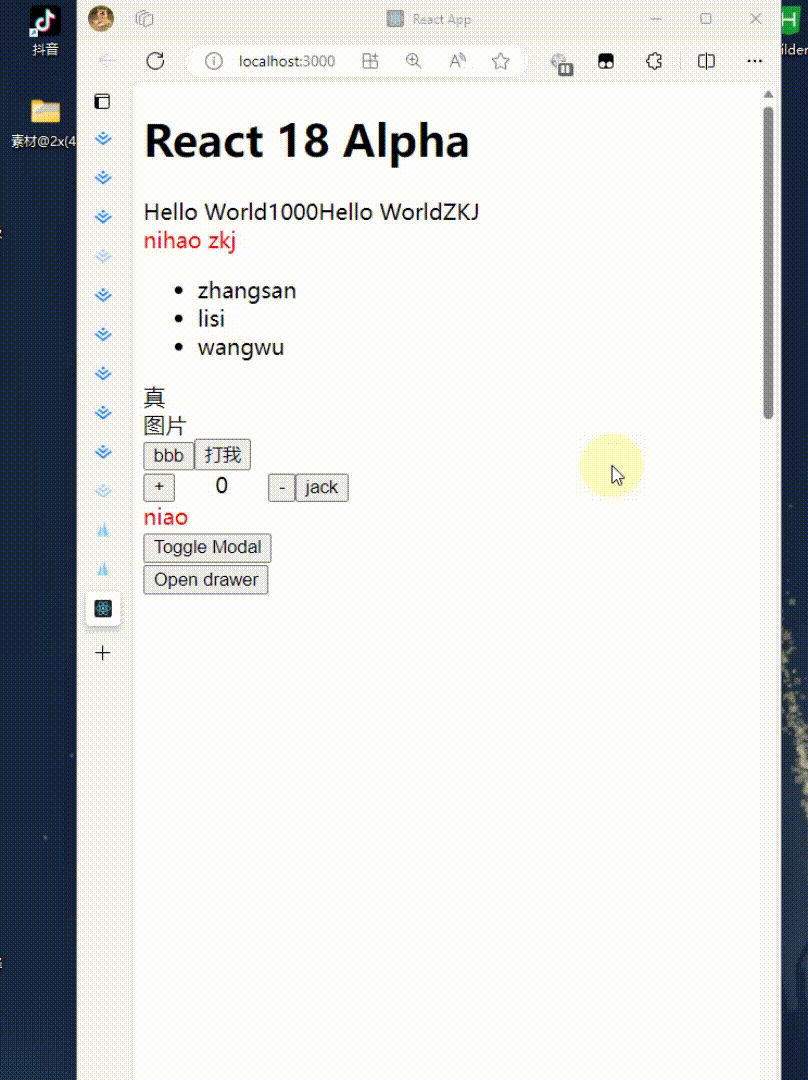The height and width of the screenshot is (1080, 808).
Task: Select the React App tab in vertical tabs
Action: point(103,608)
